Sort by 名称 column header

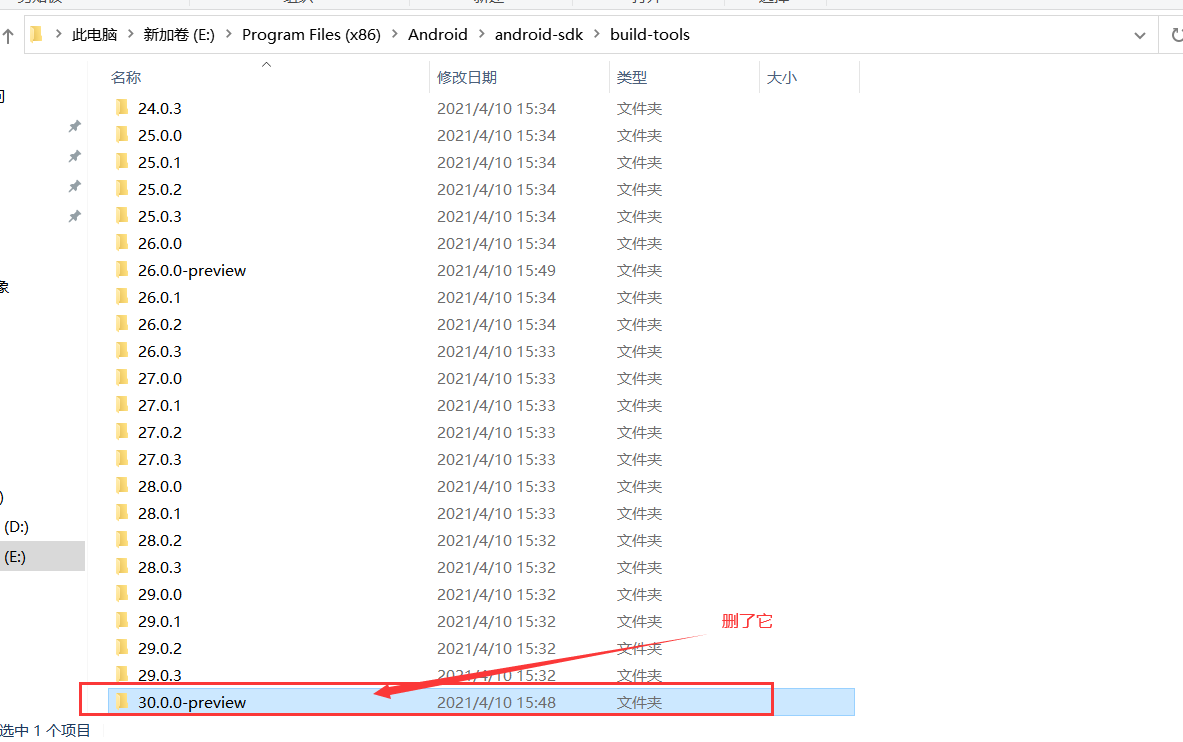pyautogui.click(x=126, y=77)
